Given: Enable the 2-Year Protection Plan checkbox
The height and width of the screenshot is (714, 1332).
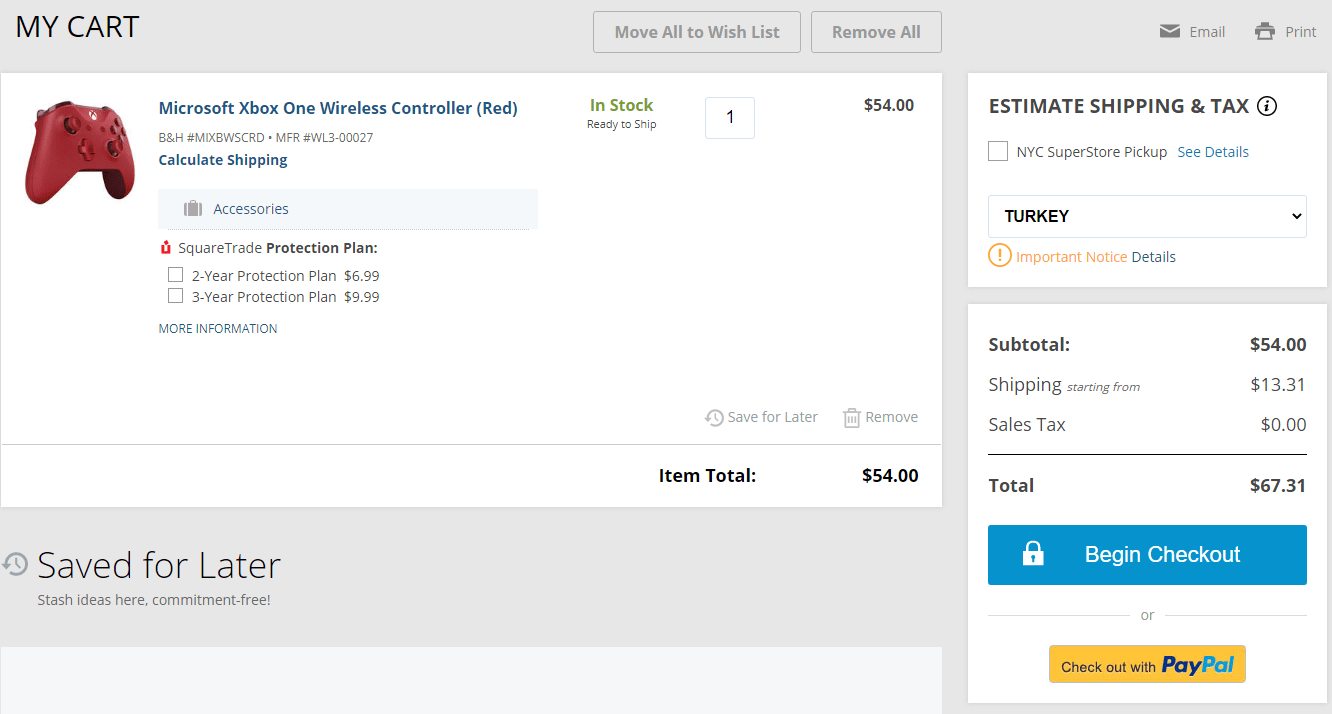Looking at the screenshot, I should click(x=176, y=275).
